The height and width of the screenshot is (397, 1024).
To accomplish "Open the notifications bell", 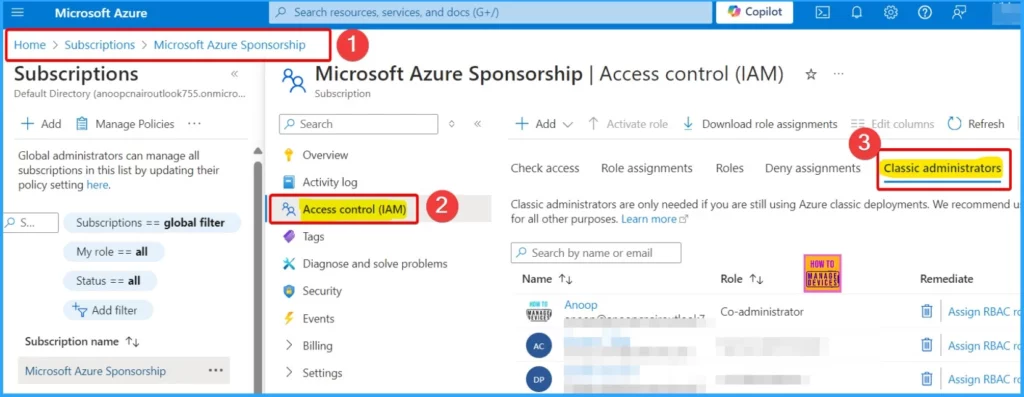I will (x=857, y=12).
